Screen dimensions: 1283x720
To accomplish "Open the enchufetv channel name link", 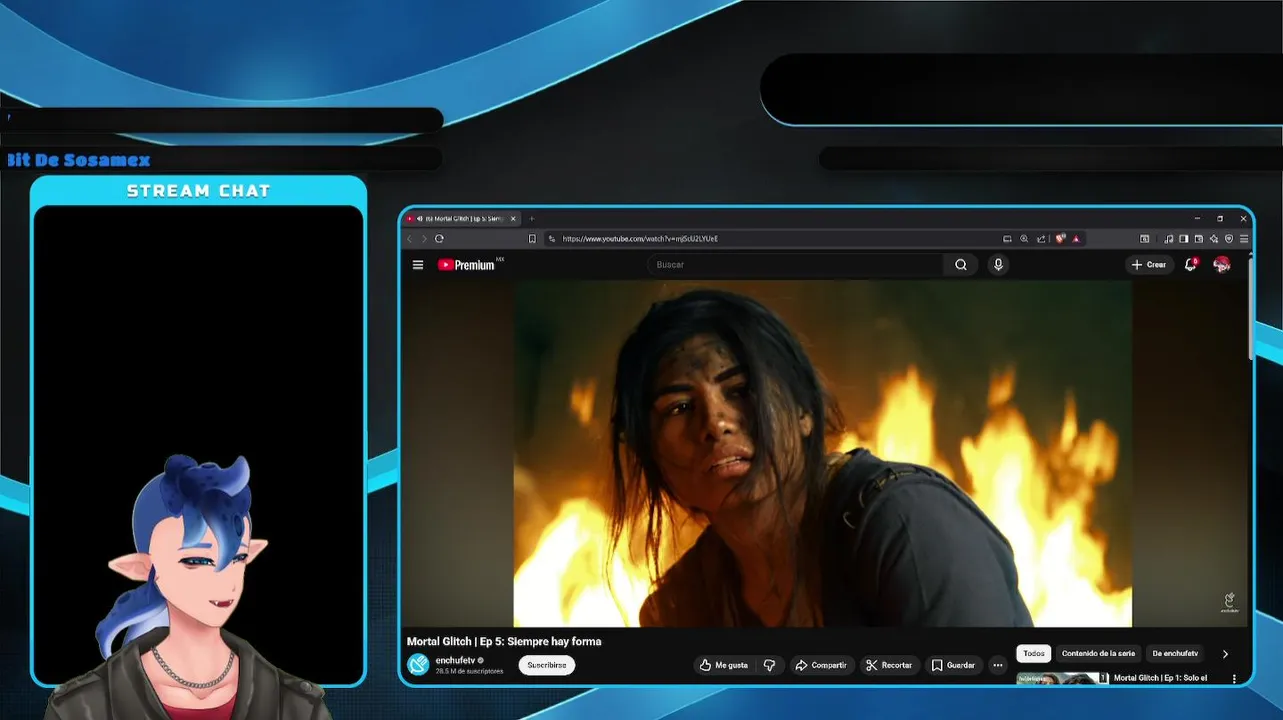I will 454,661.
